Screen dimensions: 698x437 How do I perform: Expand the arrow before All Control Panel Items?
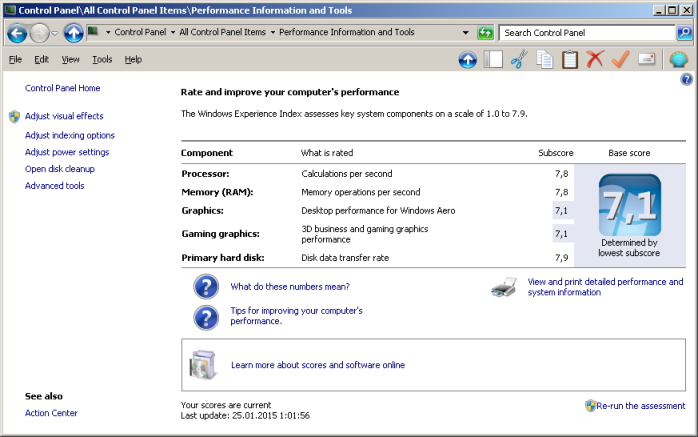(x=173, y=32)
